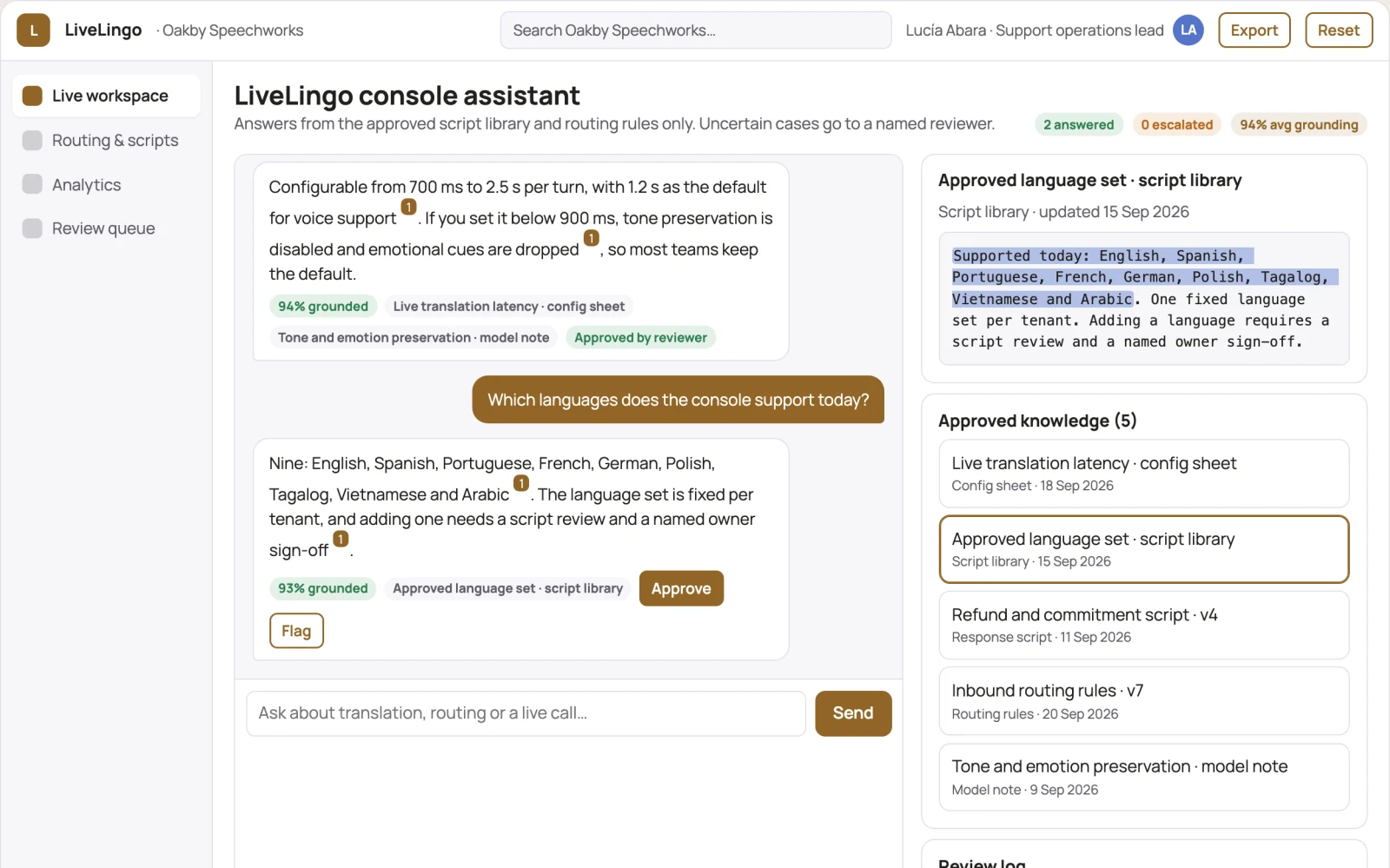The width and height of the screenshot is (1390, 868).
Task: Go to Routing & scripts
Action: click(x=106, y=140)
